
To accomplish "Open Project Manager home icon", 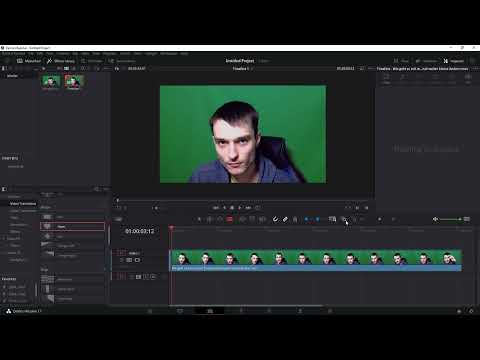I will click(459, 311).
